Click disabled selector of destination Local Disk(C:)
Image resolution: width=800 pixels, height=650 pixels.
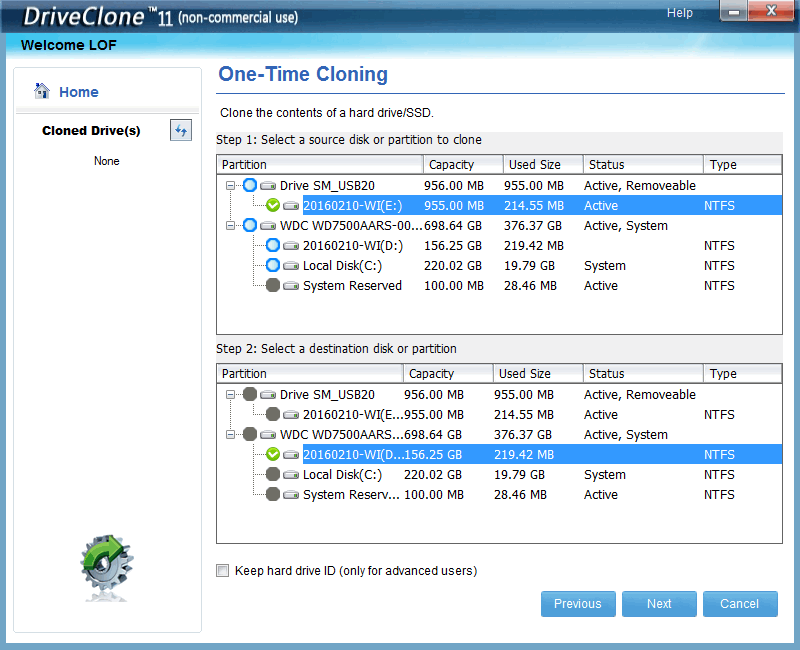coord(273,474)
